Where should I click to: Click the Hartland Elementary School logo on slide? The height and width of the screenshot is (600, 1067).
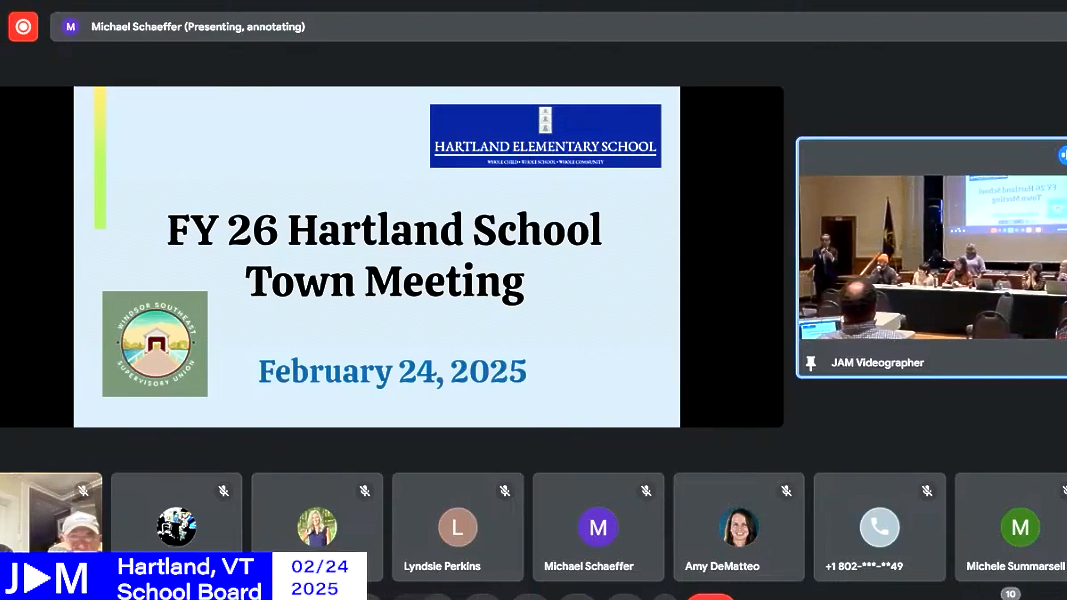point(545,136)
